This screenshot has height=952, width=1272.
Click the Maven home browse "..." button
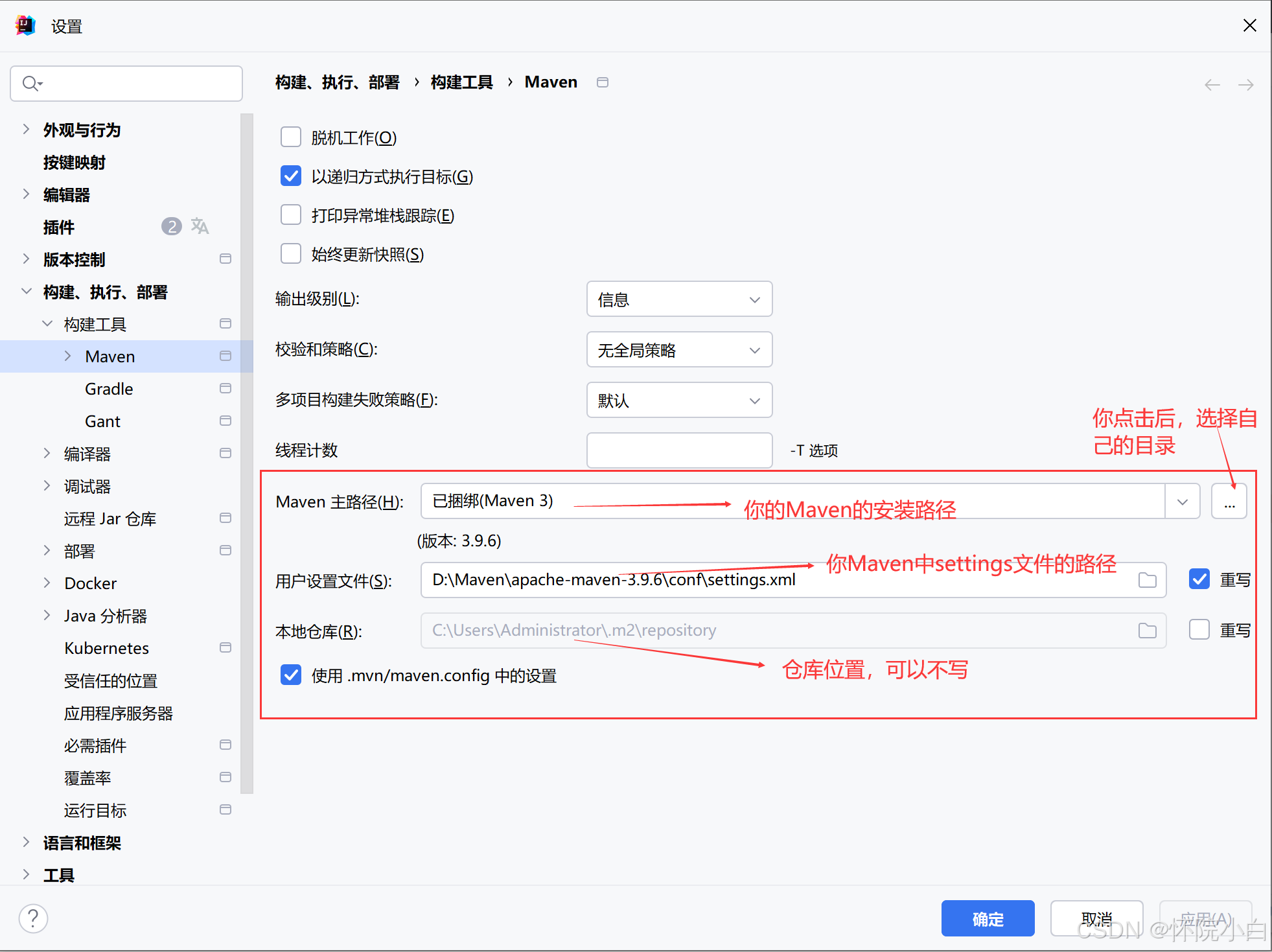pyautogui.click(x=1229, y=502)
